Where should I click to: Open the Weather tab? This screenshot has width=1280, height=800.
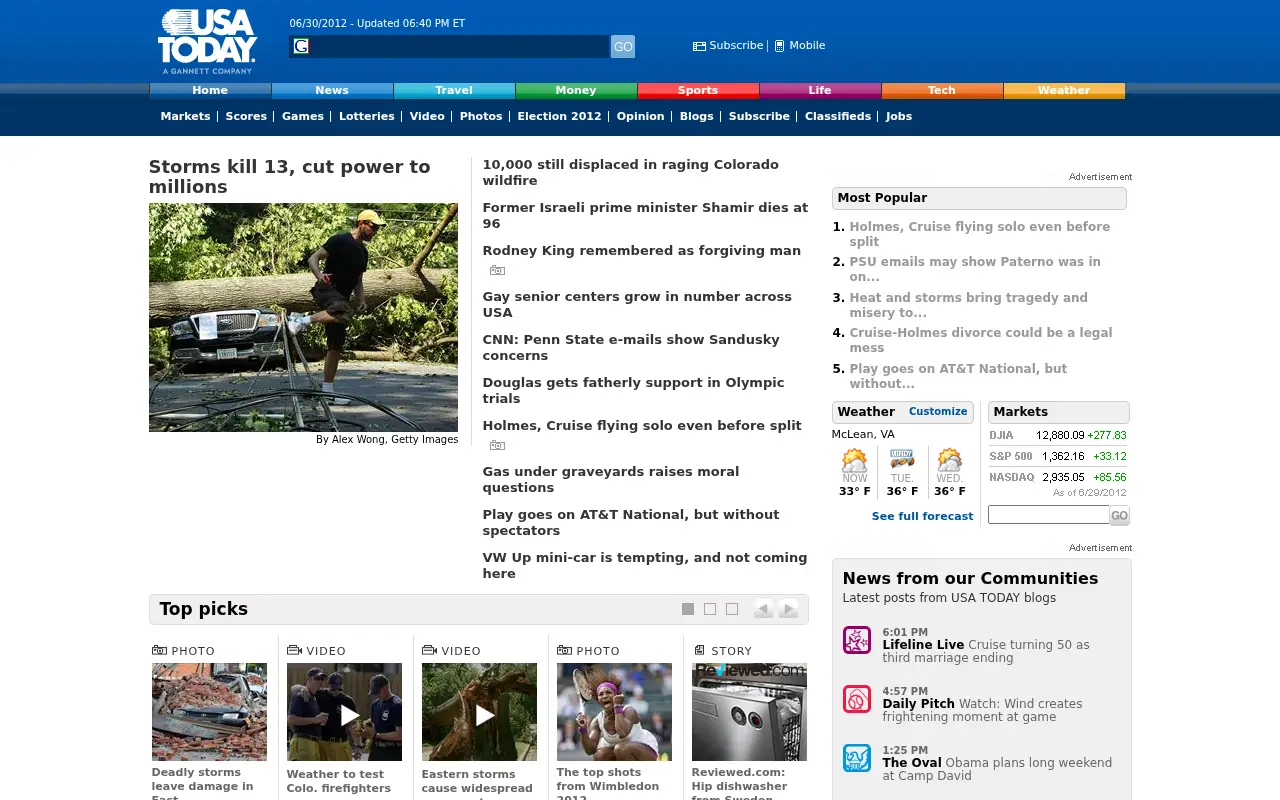[x=1064, y=91]
